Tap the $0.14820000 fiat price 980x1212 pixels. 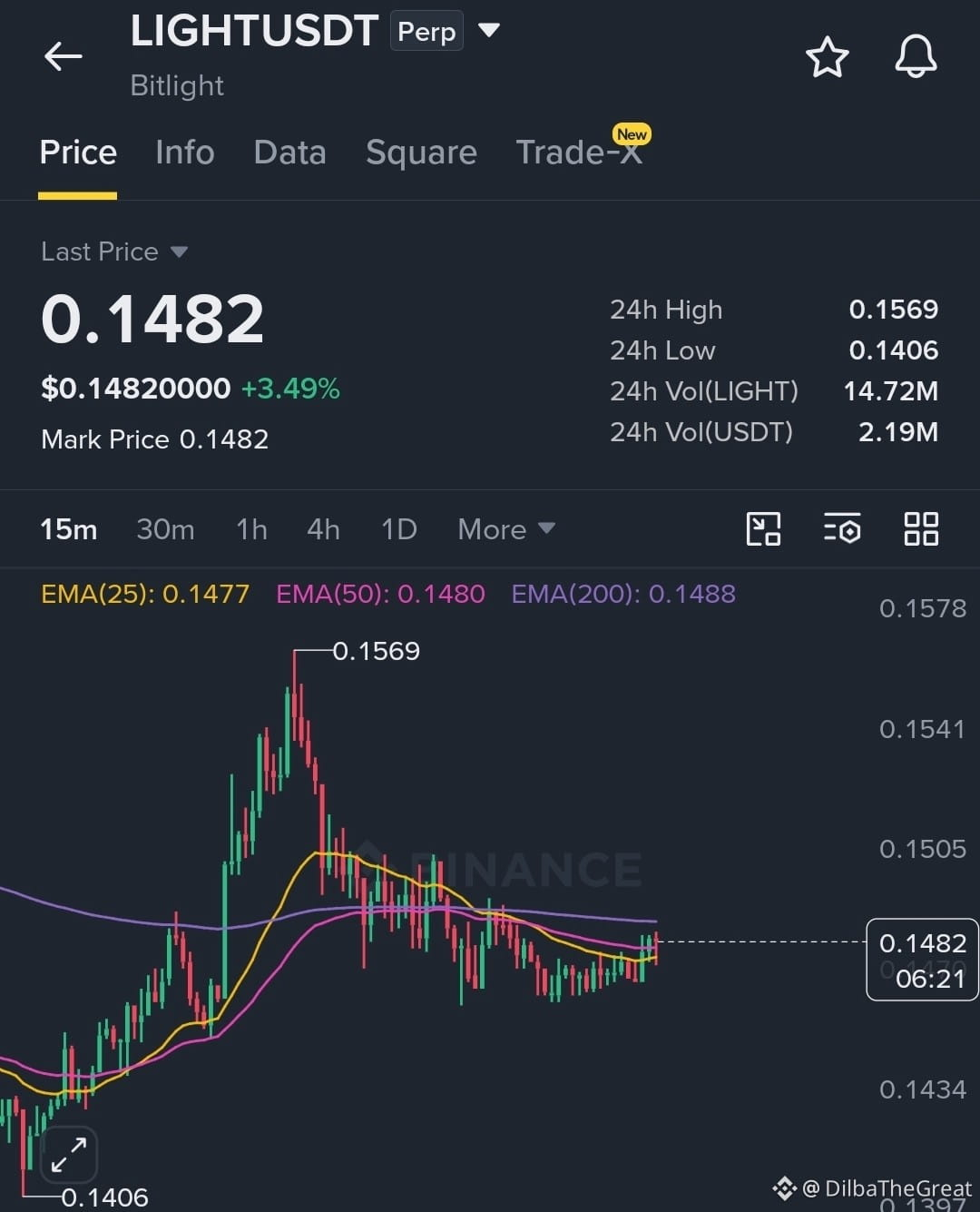[136, 389]
